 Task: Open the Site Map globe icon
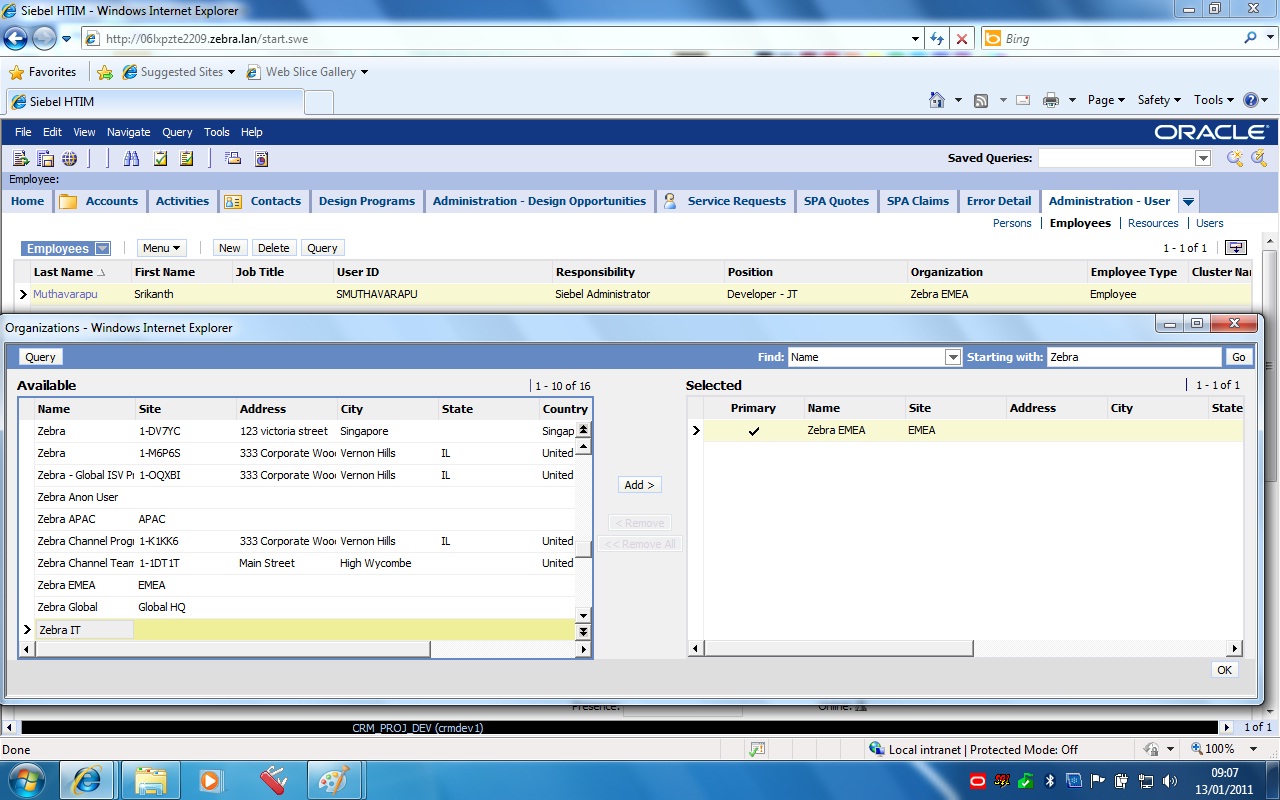point(68,158)
